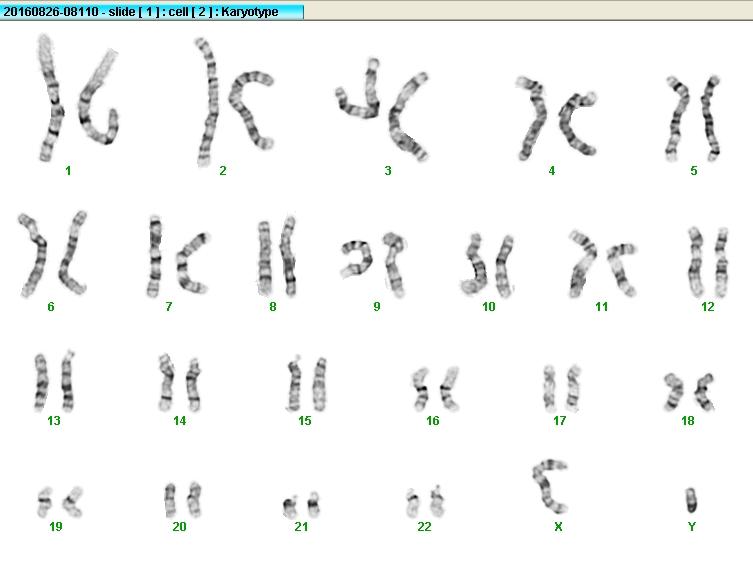Click the green label "21"

301,527
